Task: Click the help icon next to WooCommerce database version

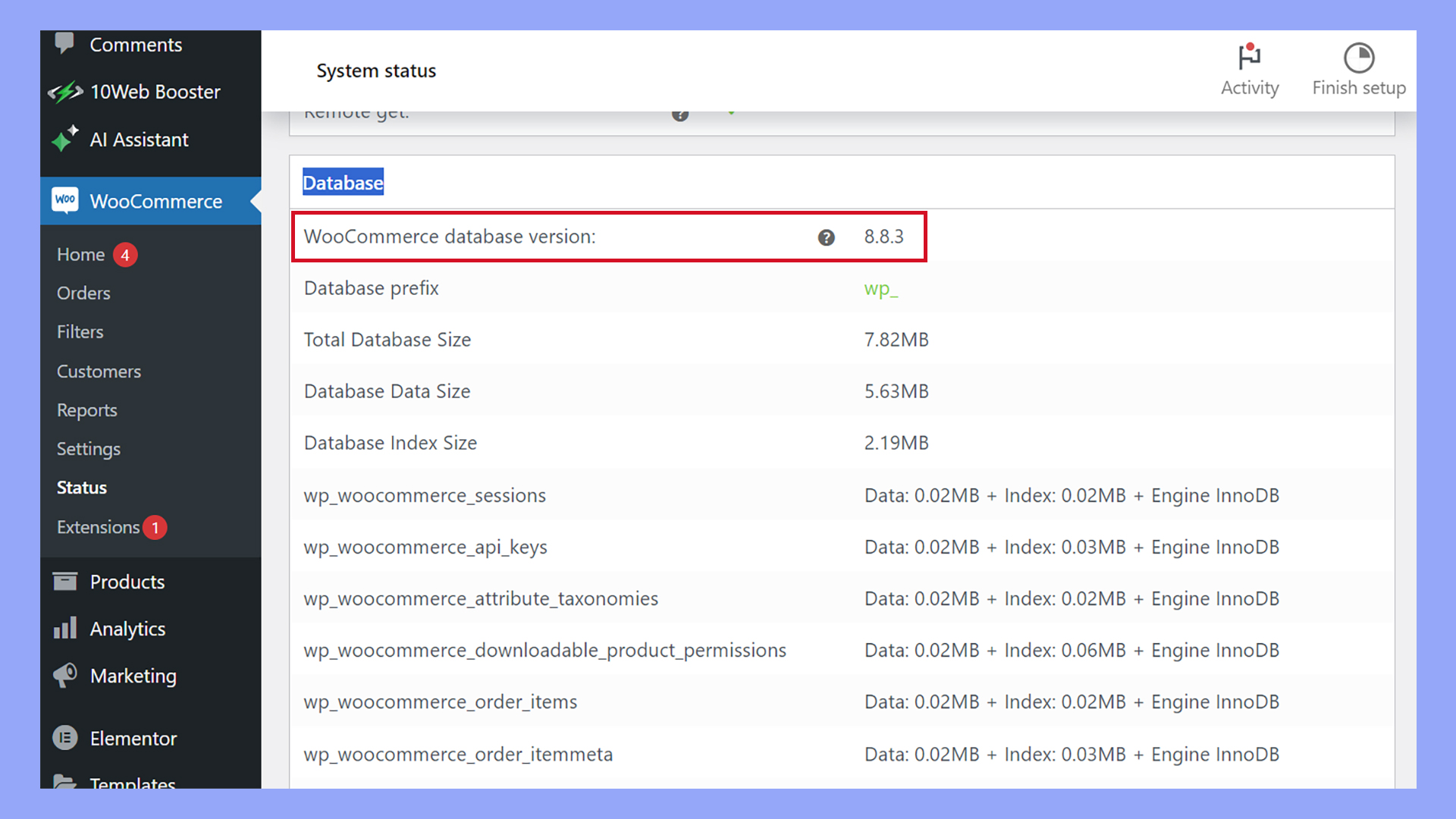Action: click(826, 237)
